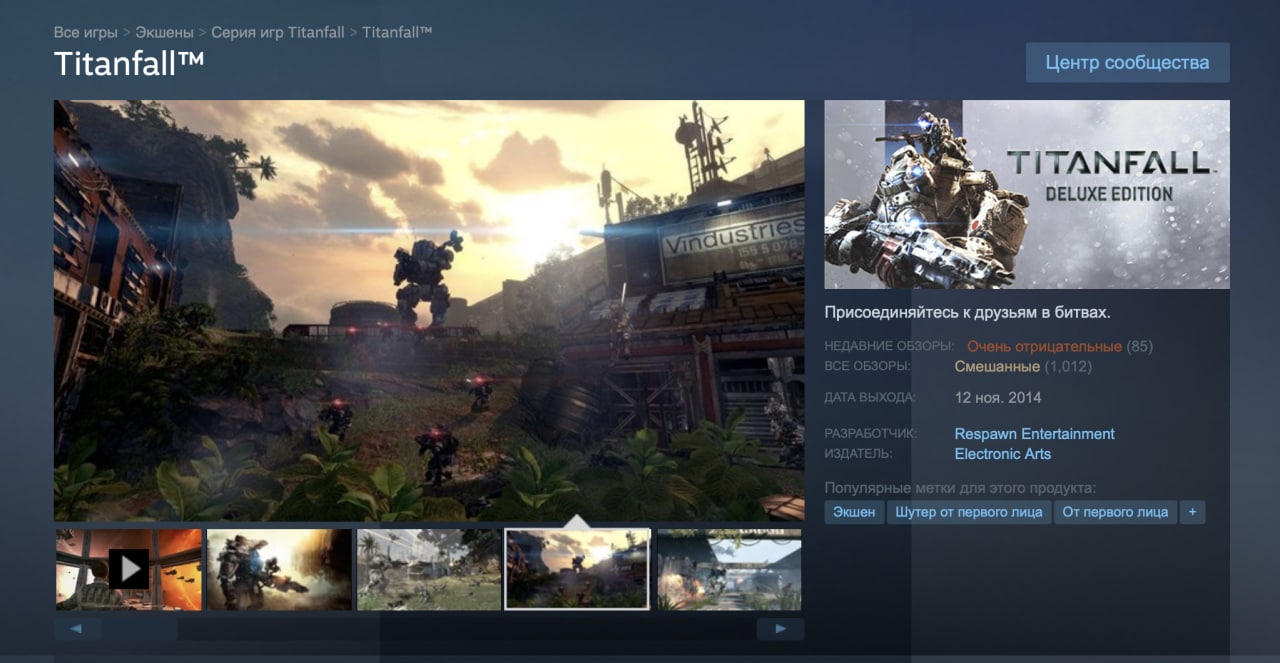Click the 'НЕДАВНИЕ ОБЗОРЫ:' label

tap(889, 346)
